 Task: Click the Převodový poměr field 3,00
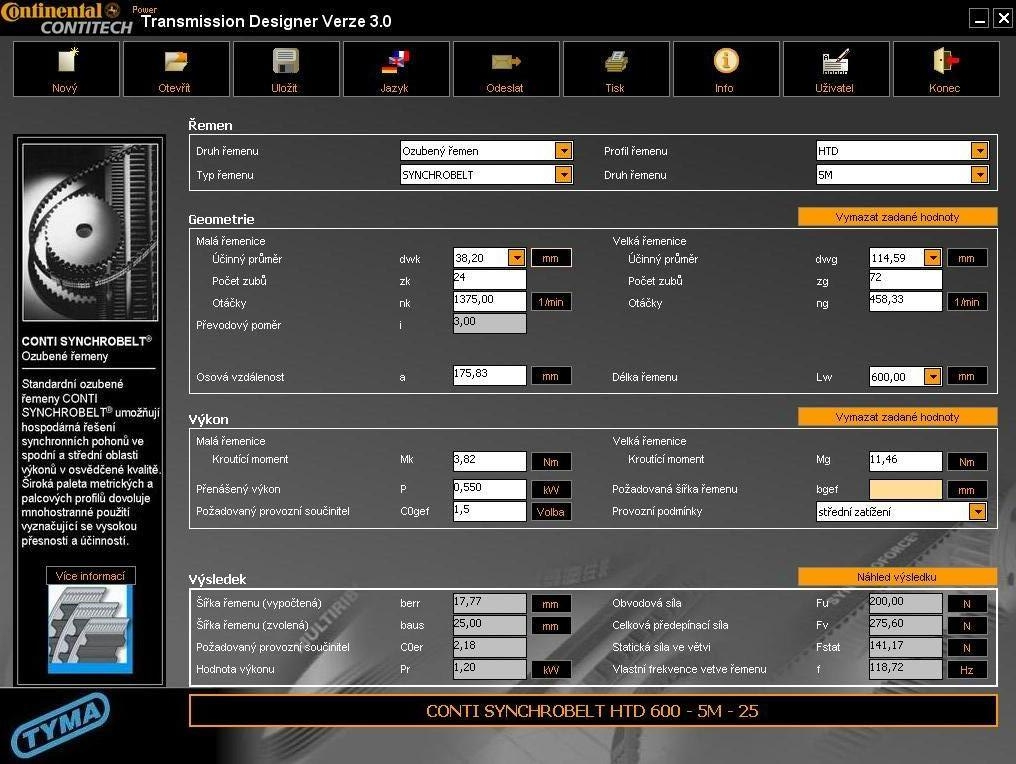(490, 323)
